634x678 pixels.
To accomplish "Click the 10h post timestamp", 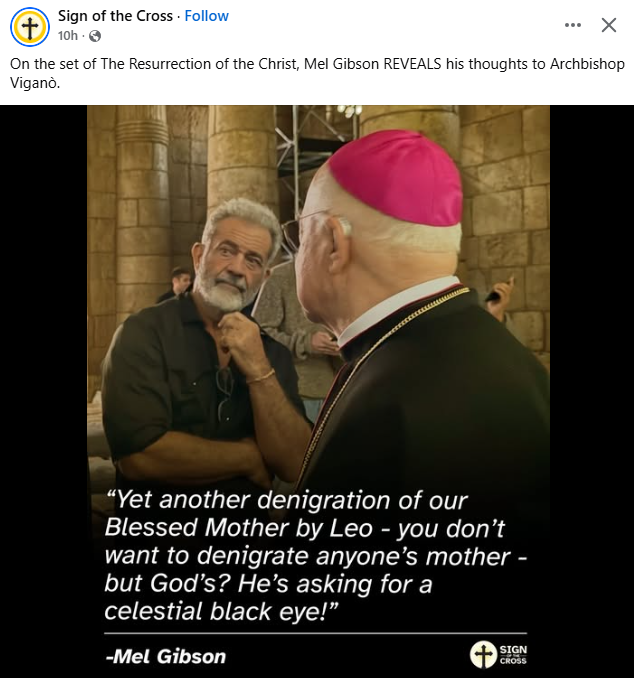I will tap(67, 36).
